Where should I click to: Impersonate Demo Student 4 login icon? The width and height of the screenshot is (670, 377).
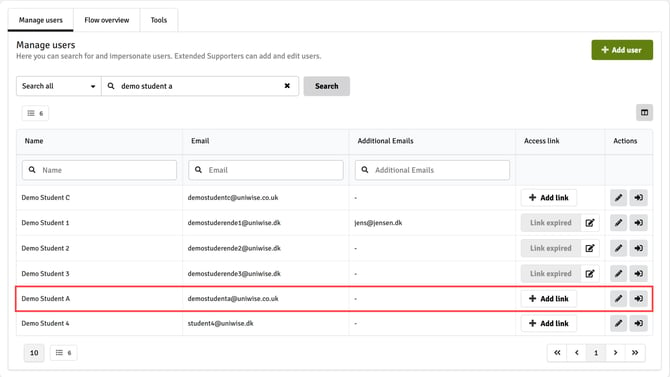pos(638,323)
